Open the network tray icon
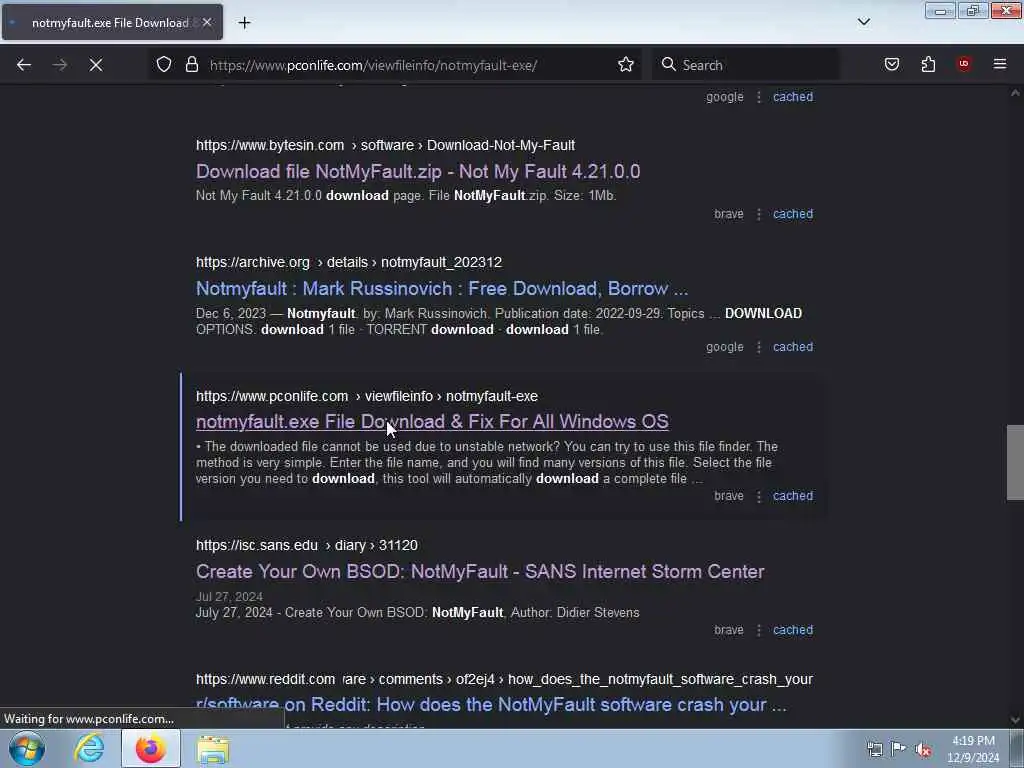Screen dimensions: 1024x768 [x=875, y=748]
